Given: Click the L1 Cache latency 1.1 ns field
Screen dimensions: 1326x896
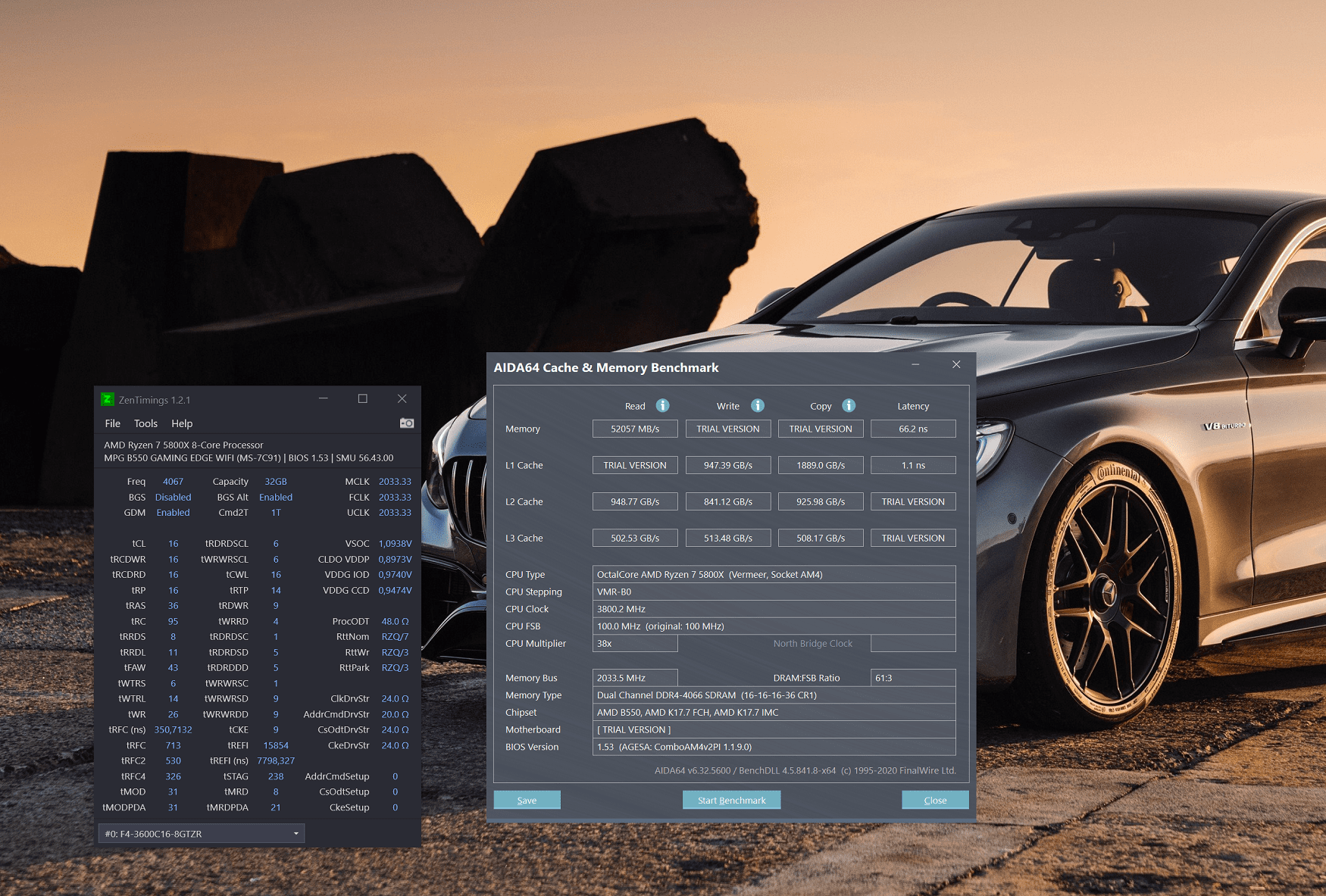Looking at the screenshot, I should pos(913,465).
